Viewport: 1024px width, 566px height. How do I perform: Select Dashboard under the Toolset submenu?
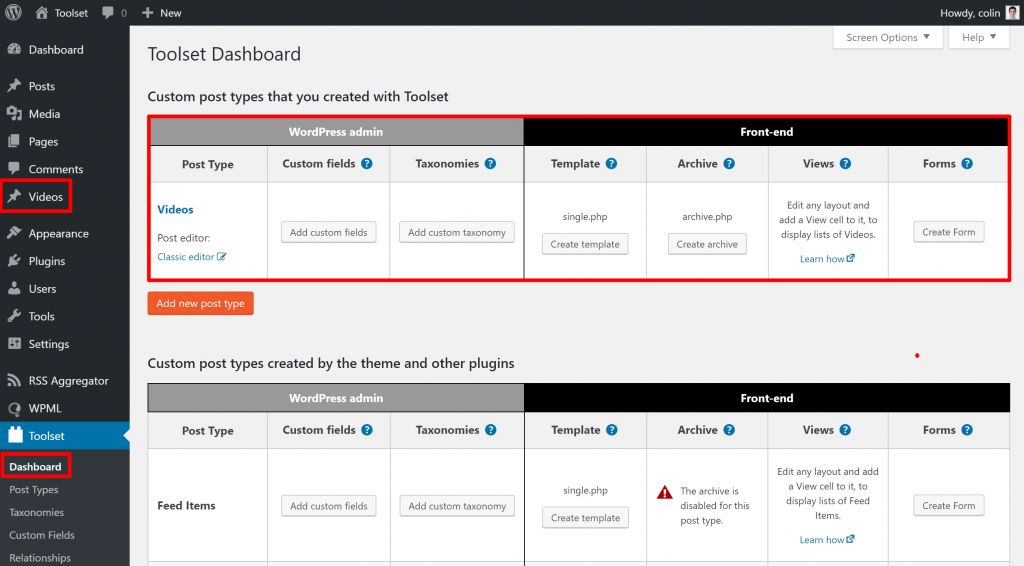click(x=35, y=467)
